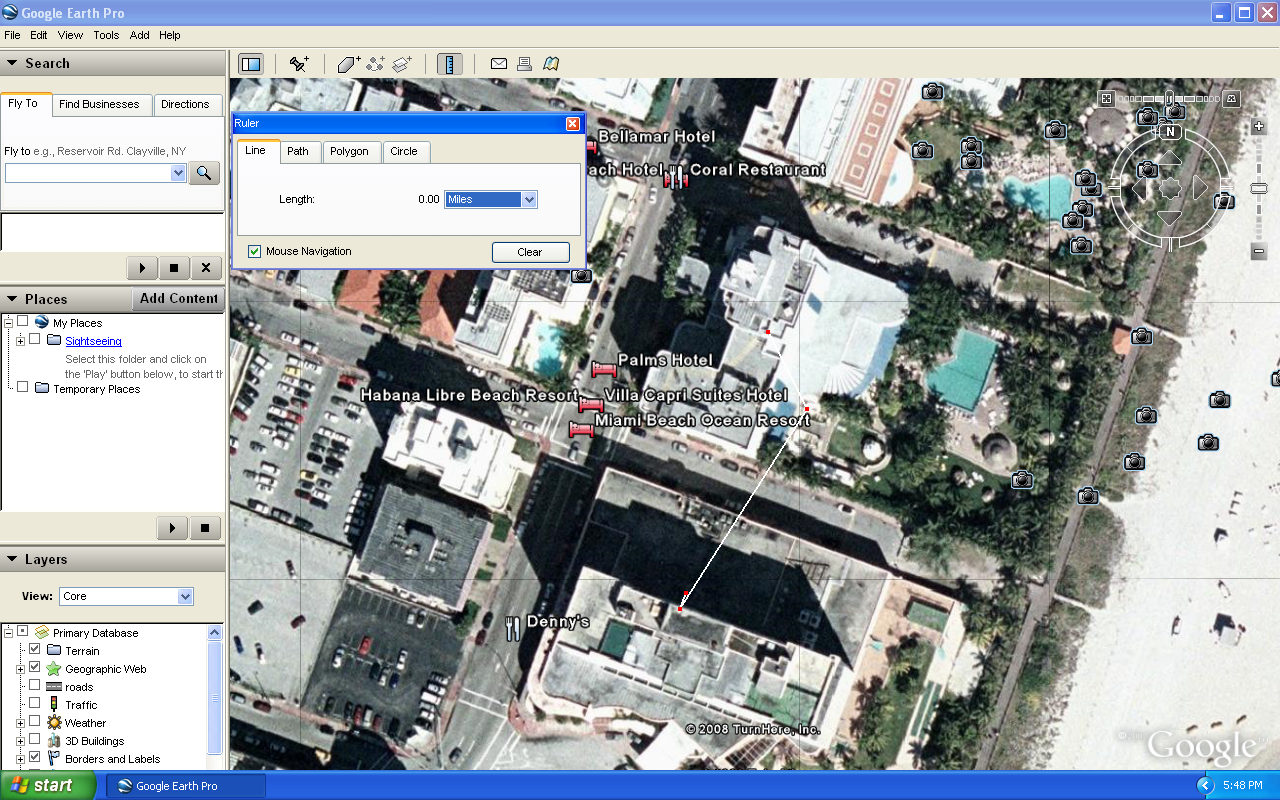Open the Miles unit dropdown
Screen dimensions: 1280x800
[491, 199]
